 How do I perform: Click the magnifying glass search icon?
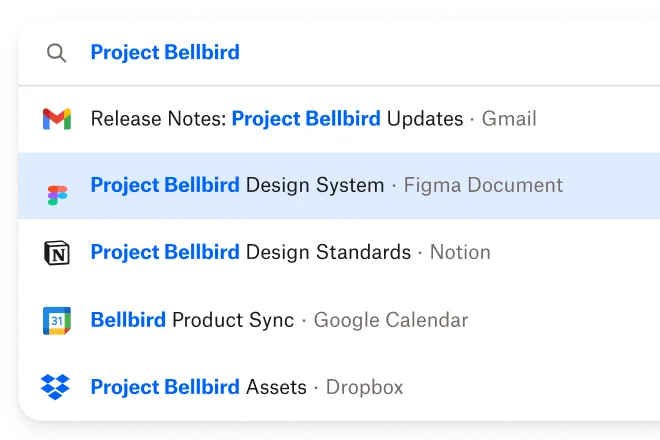(57, 53)
